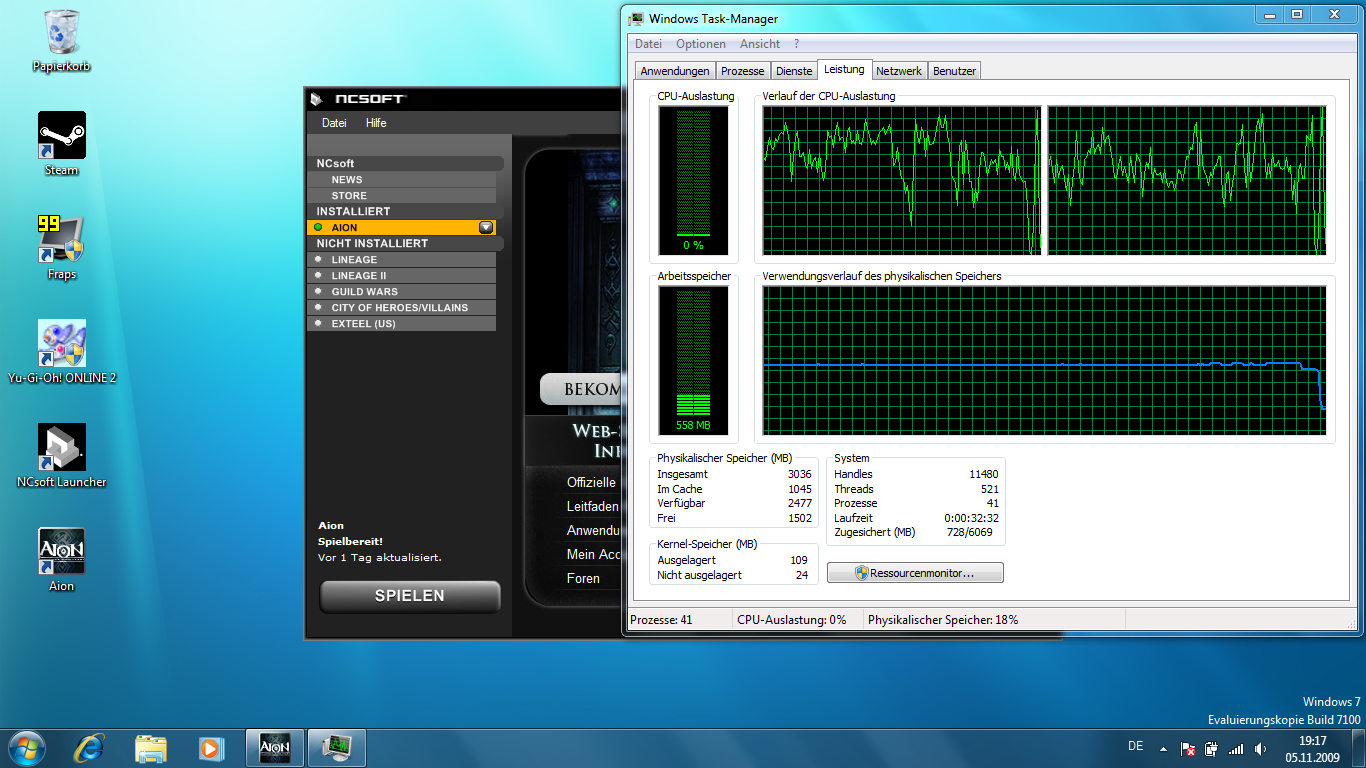Screen dimensions: 1366x768
Task: Click the SPIELEN button
Action: click(x=409, y=596)
